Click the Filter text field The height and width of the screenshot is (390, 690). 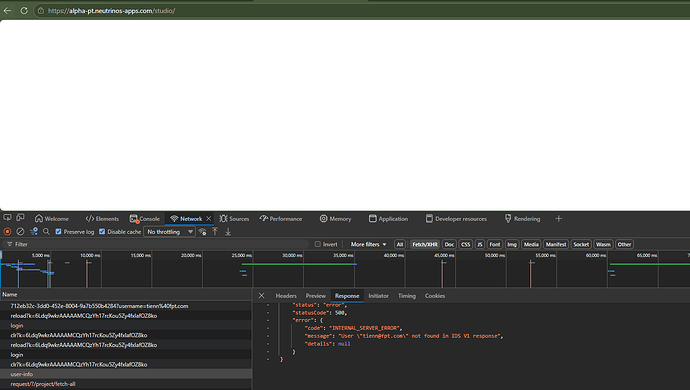[156, 244]
